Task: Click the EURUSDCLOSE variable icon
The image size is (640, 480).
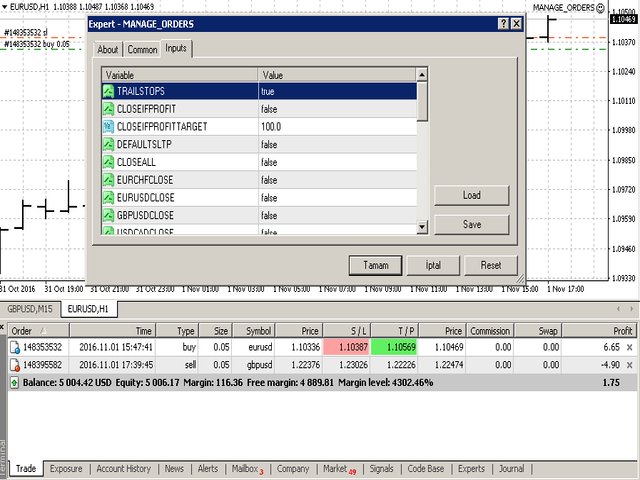Action: (108, 198)
